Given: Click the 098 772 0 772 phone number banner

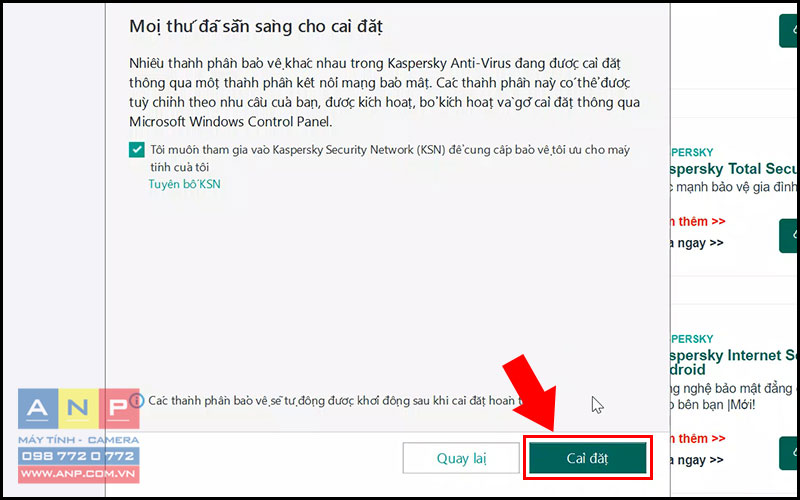Looking at the screenshot, I should point(79,456).
